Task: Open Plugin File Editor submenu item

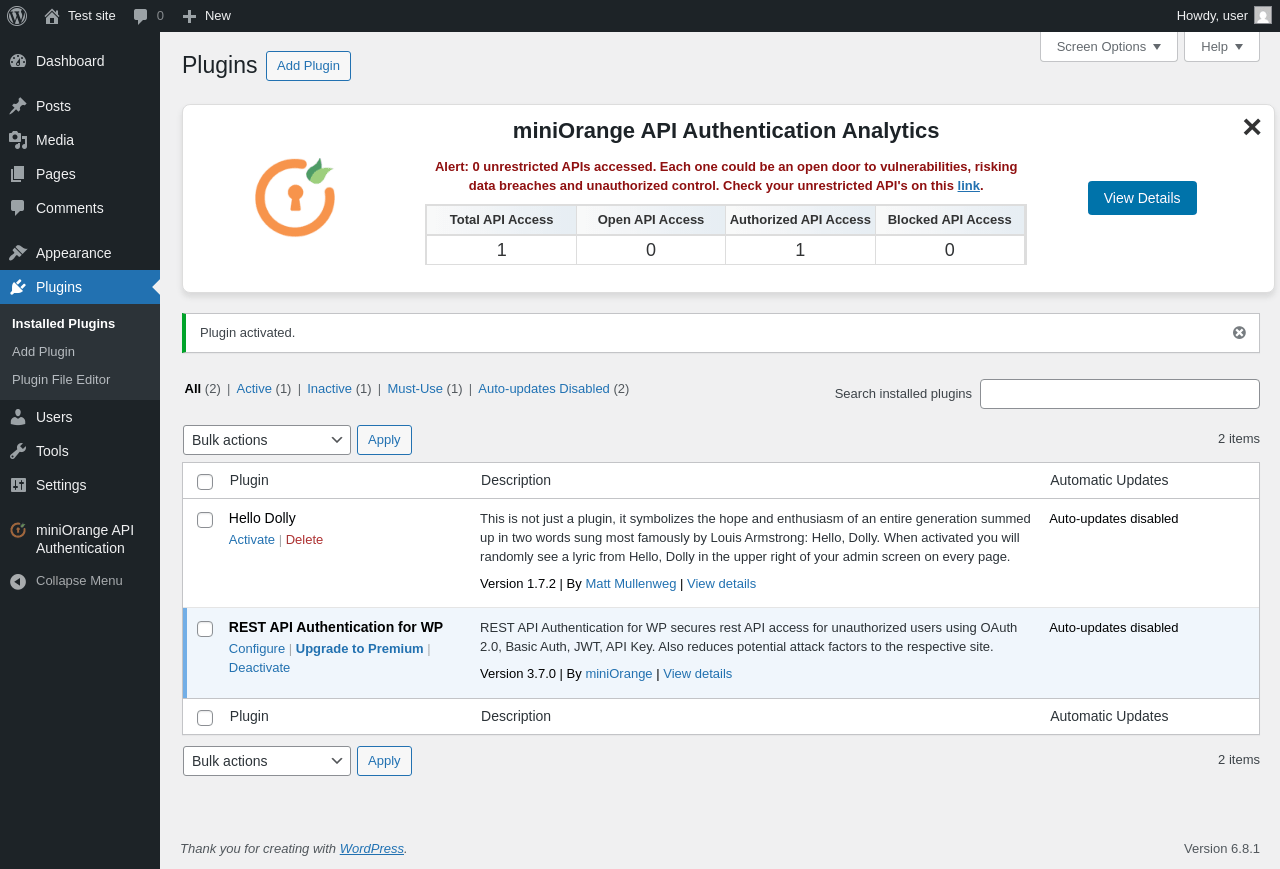Action: (61, 380)
